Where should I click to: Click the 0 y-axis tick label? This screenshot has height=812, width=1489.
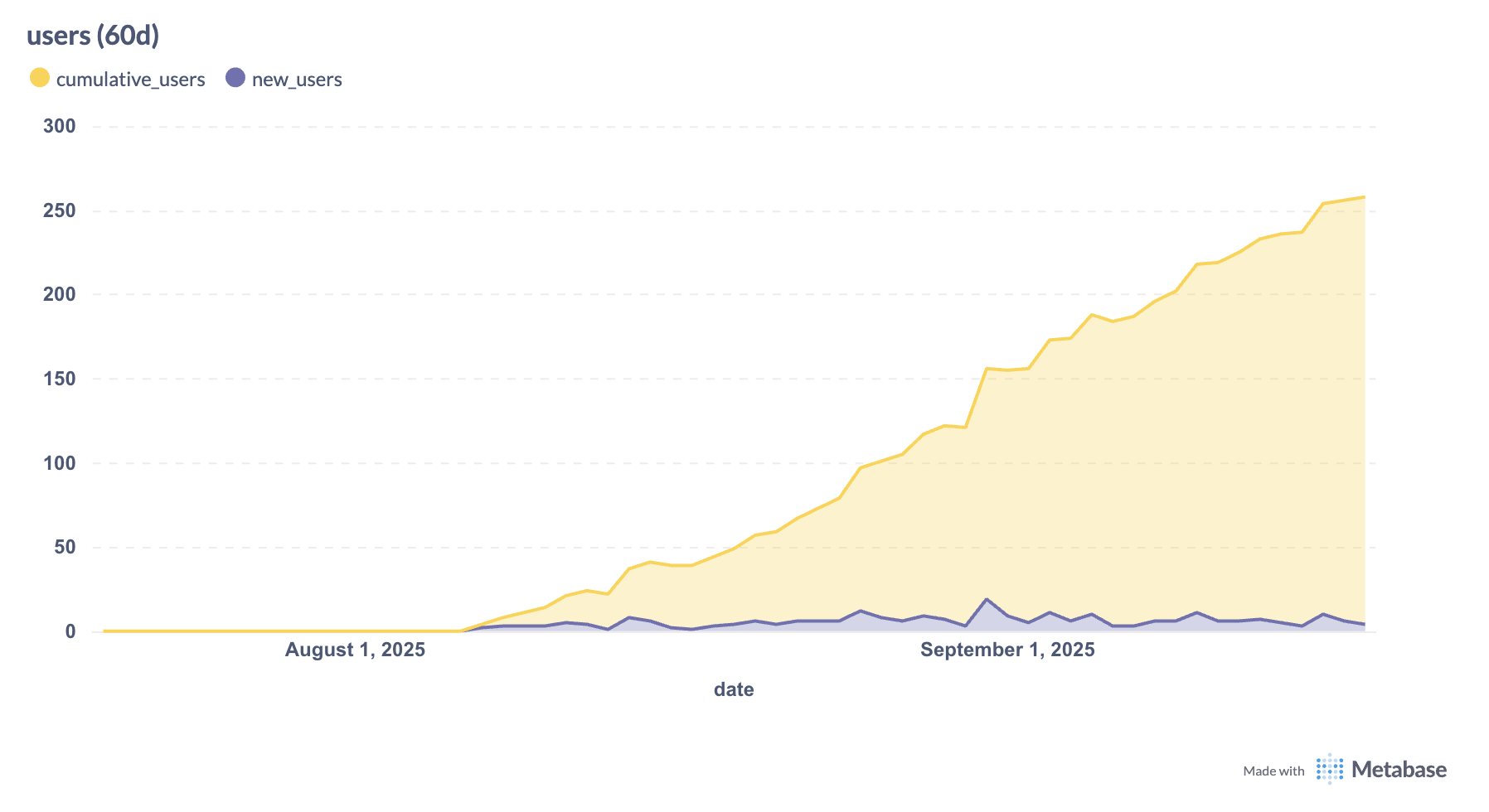tap(70, 631)
